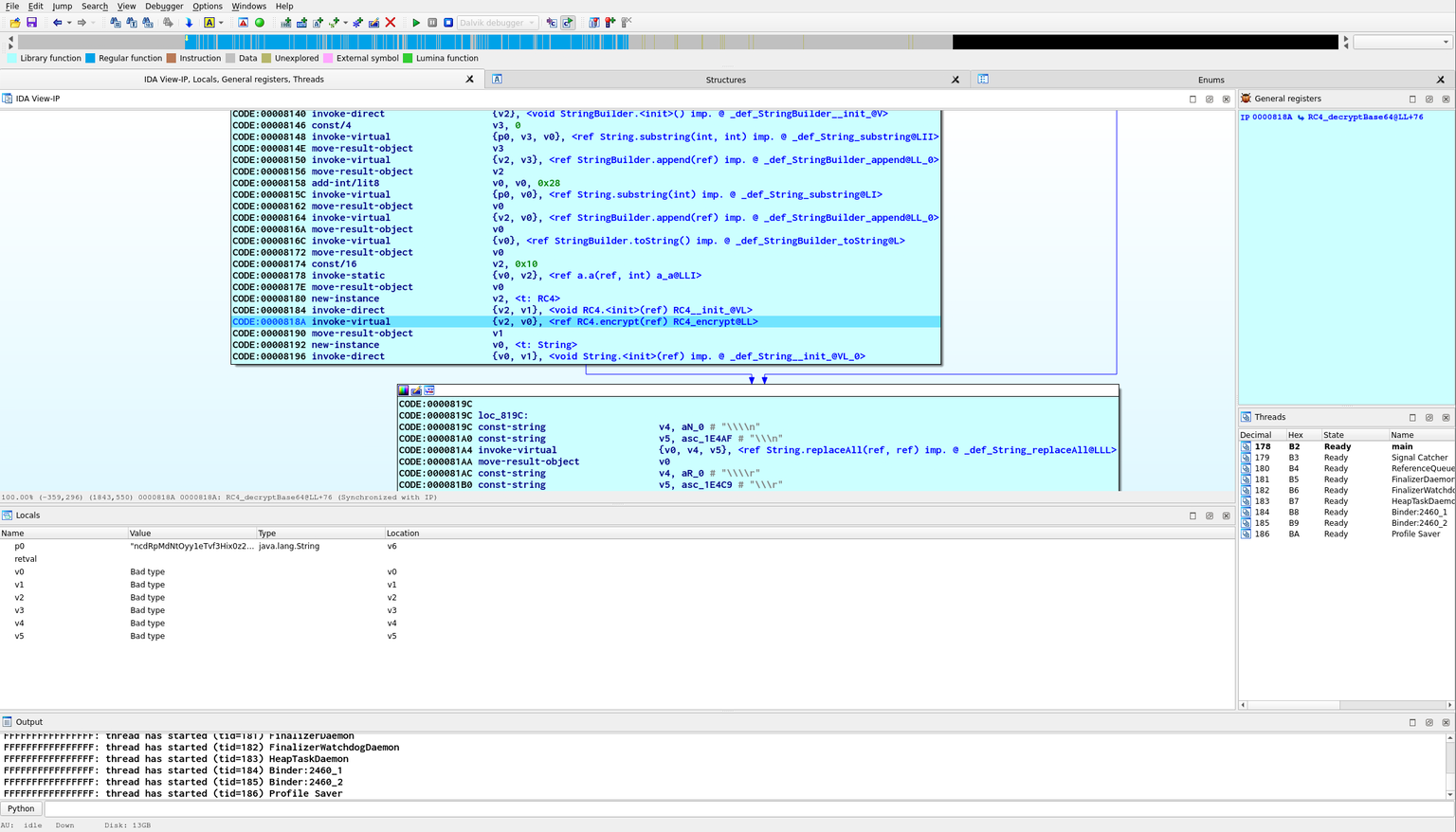Click the highlighted RC4.encrypt invoke-virtual line
The width and height of the screenshot is (1456, 832).
(586, 322)
